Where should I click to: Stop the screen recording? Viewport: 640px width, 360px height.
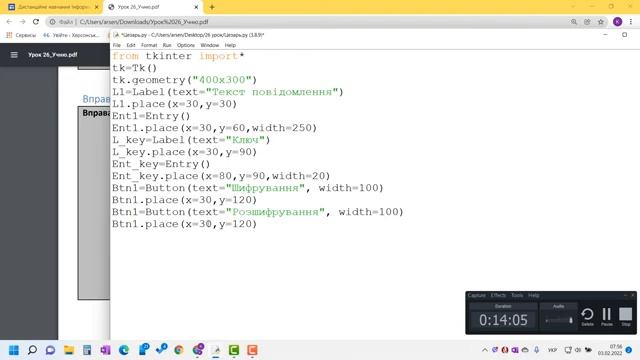tap(626, 317)
